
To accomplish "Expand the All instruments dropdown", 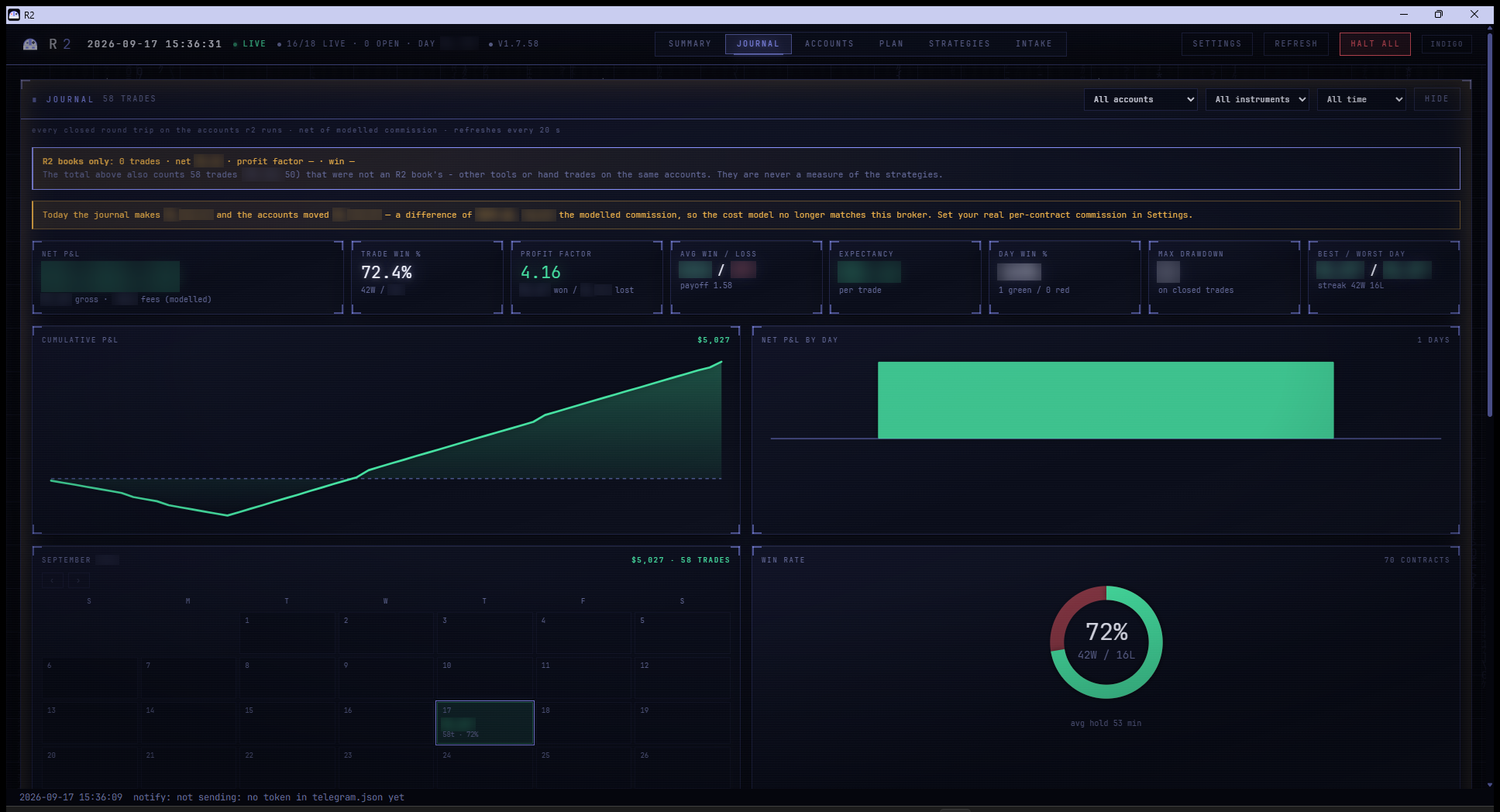I will pos(1257,99).
